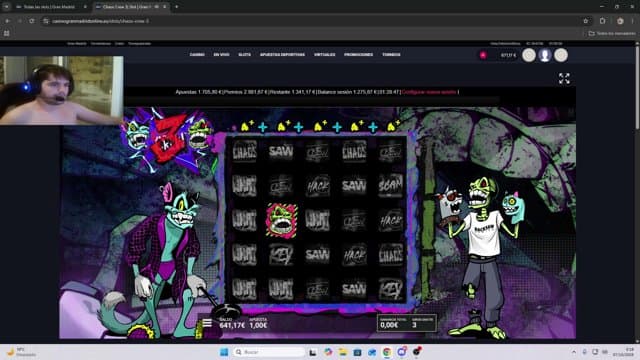Image resolution: width=640 pixels, height=360 pixels.
Task: Open the VIRTUALES navigation item
Action: (x=324, y=55)
